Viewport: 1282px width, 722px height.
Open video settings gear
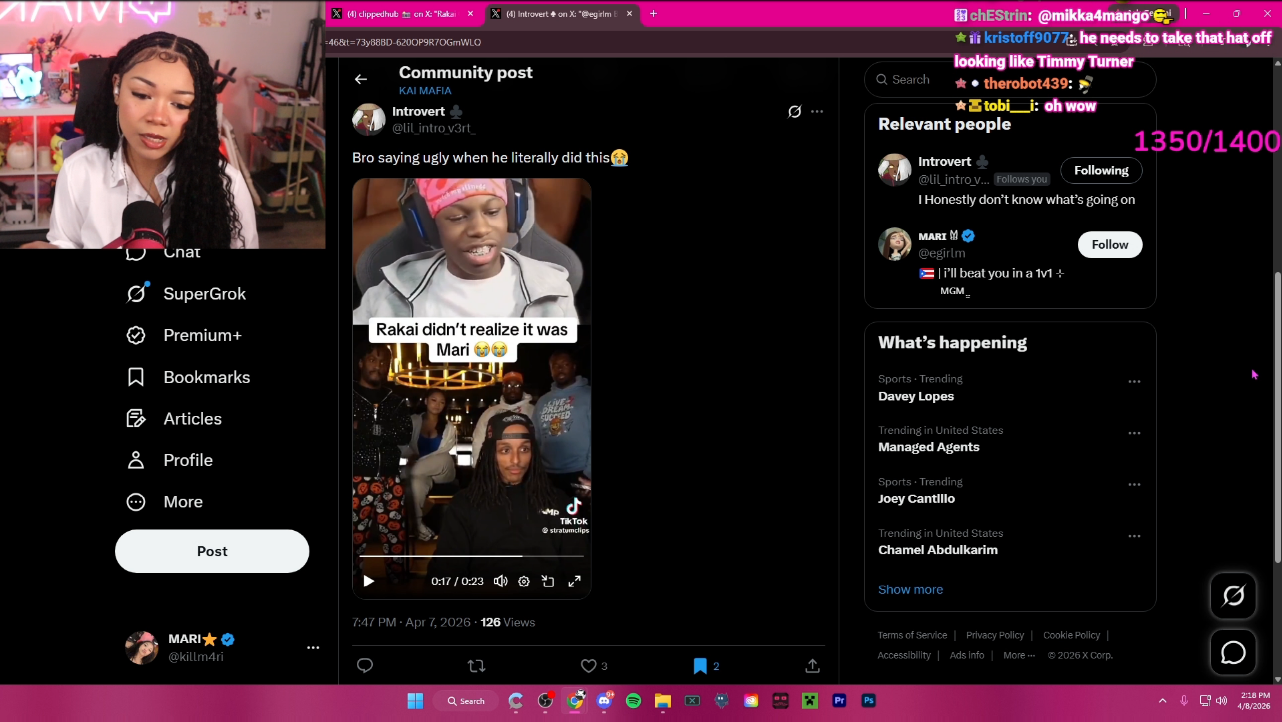[x=524, y=581]
